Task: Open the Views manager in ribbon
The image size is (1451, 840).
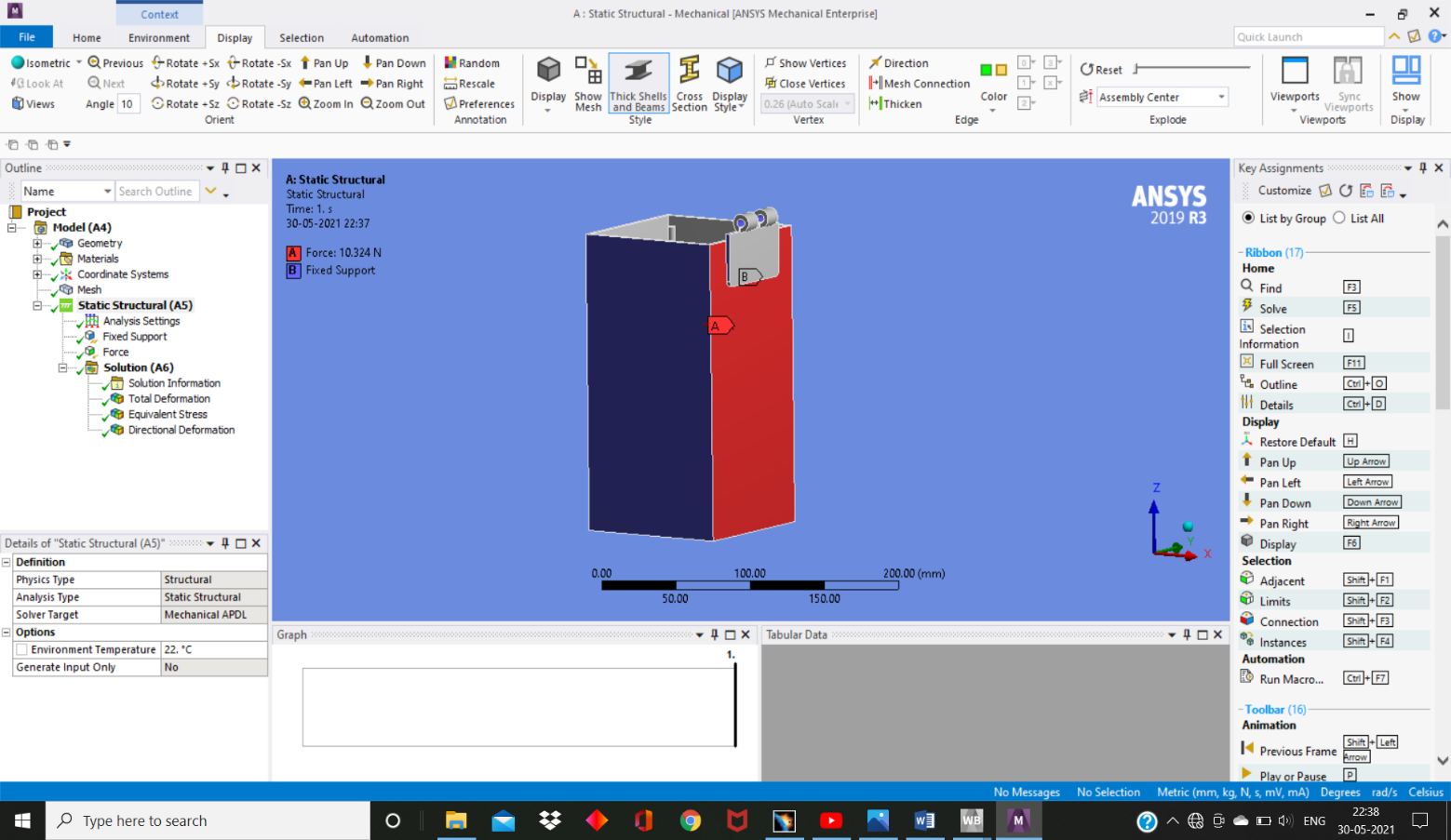Action: [34, 104]
